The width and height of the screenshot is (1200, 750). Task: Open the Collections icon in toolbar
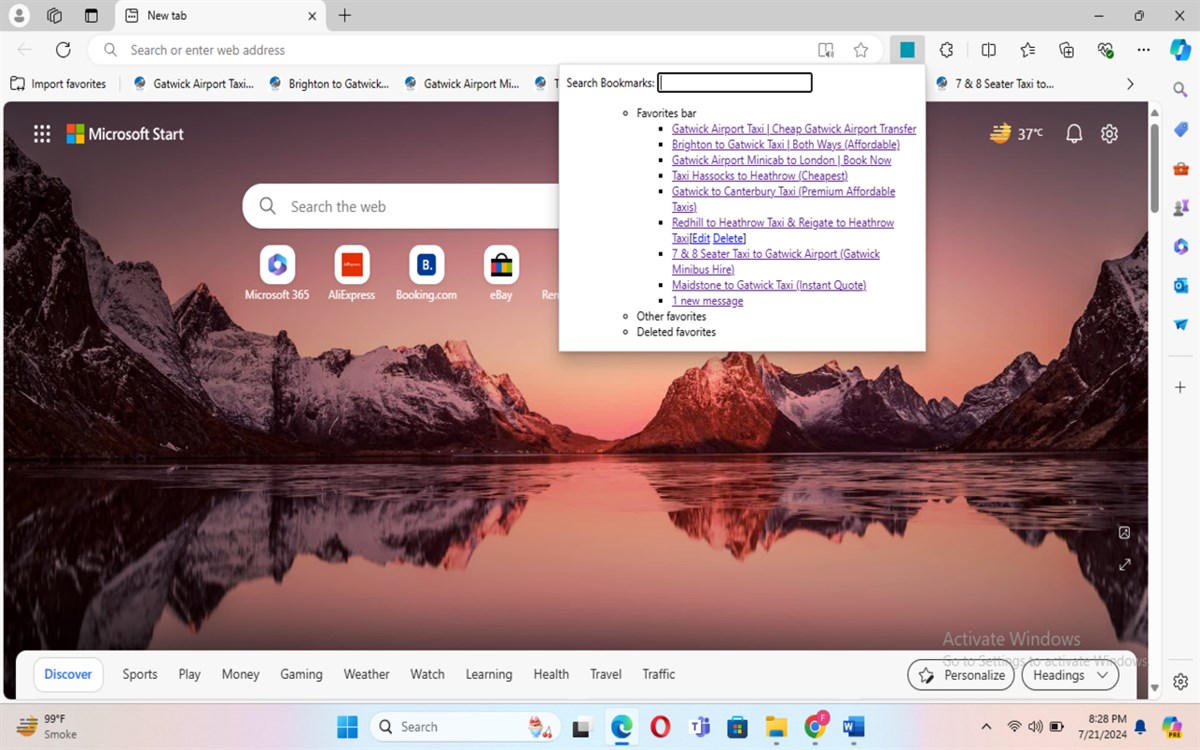click(x=1067, y=50)
